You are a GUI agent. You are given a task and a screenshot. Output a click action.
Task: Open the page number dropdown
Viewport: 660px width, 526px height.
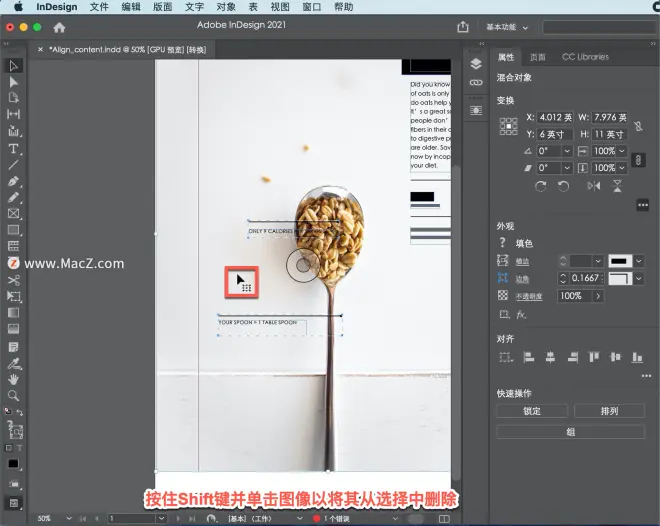tap(161, 518)
